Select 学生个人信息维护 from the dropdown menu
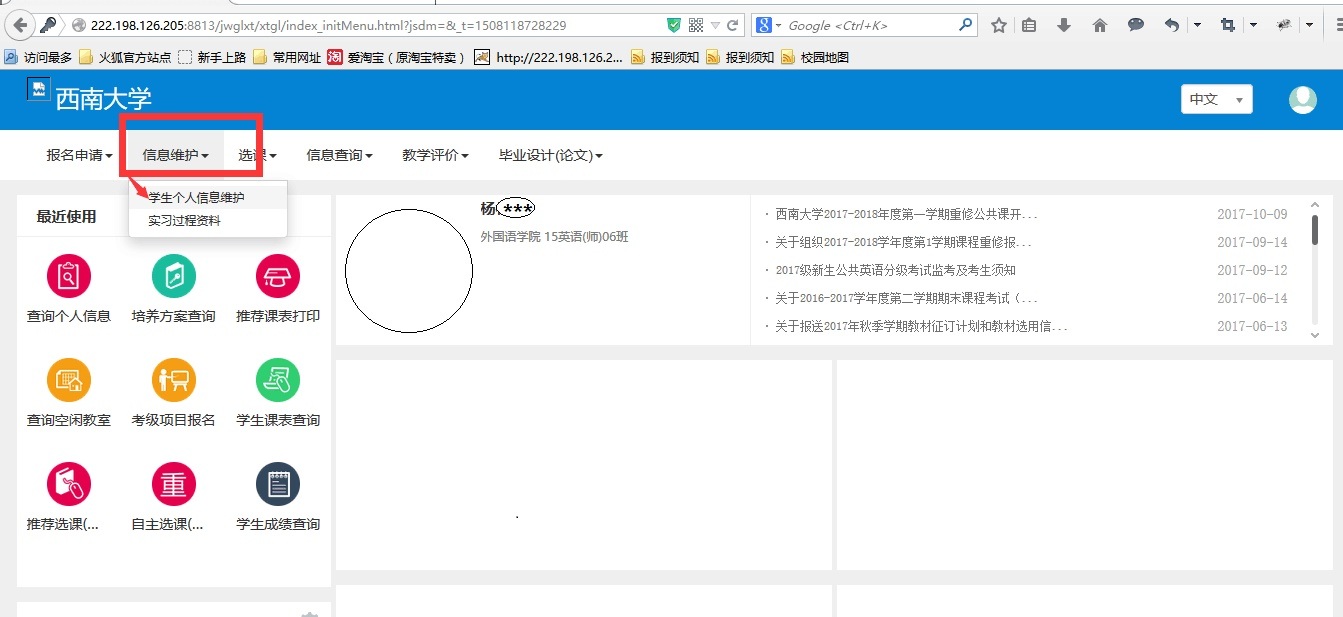This screenshot has height=617, width=1343. pos(196,197)
